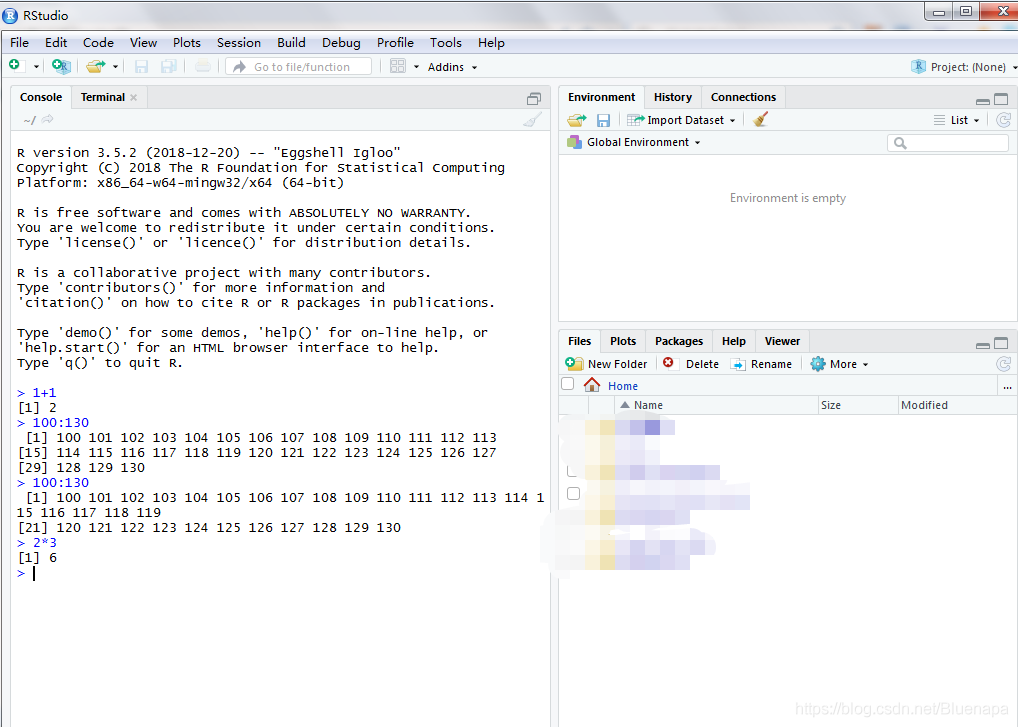
Task: Open the Import Dataset dropdown
Action: click(x=682, y=120)
